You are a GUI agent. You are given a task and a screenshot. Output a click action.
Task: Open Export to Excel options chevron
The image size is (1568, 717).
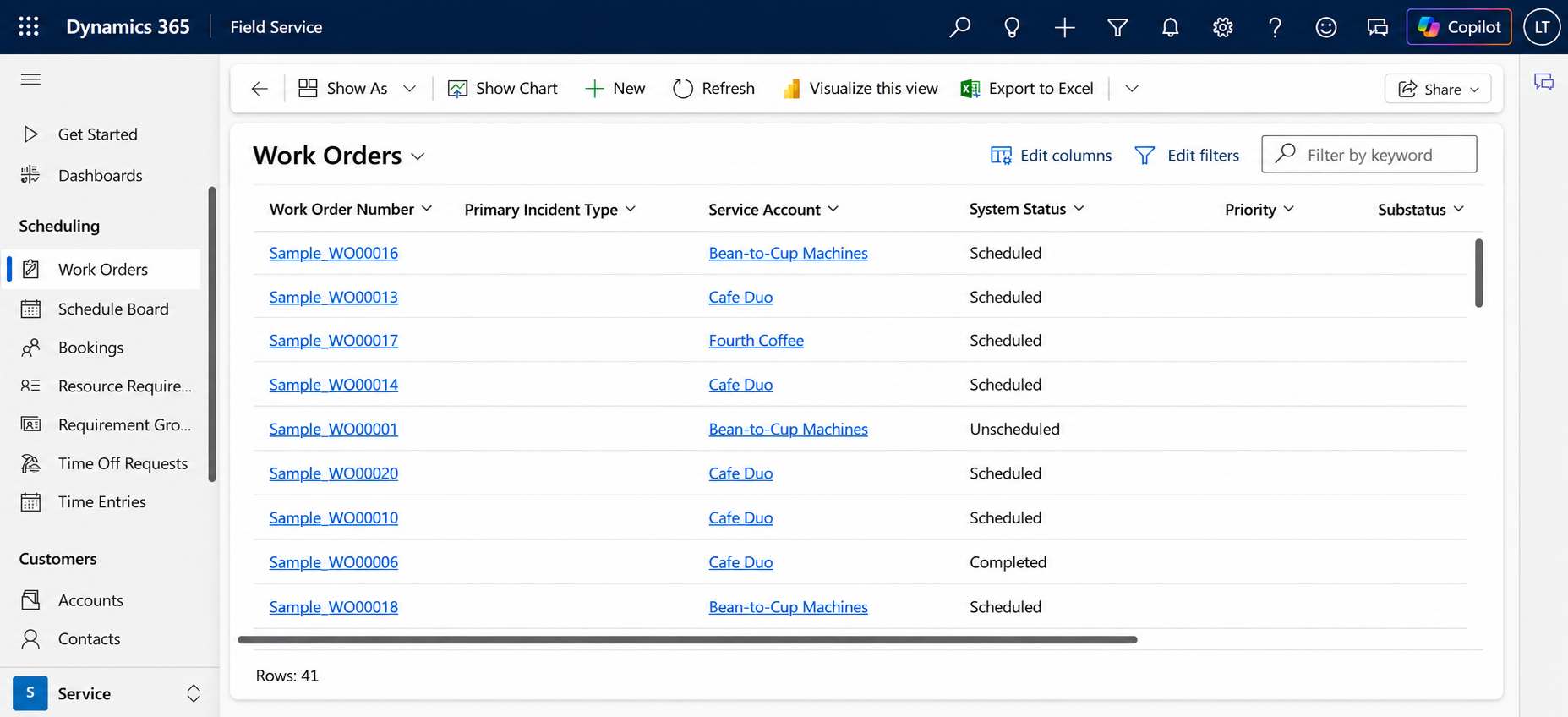(x=1132, y=89)
